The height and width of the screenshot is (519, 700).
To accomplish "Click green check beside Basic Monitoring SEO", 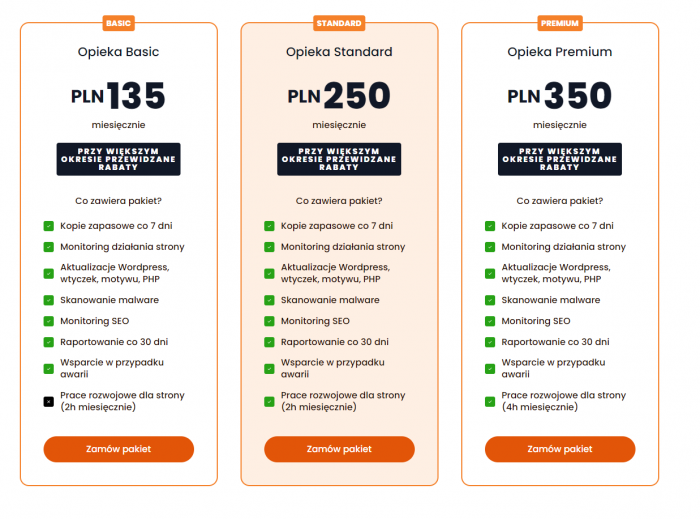I will pos(48,321).
